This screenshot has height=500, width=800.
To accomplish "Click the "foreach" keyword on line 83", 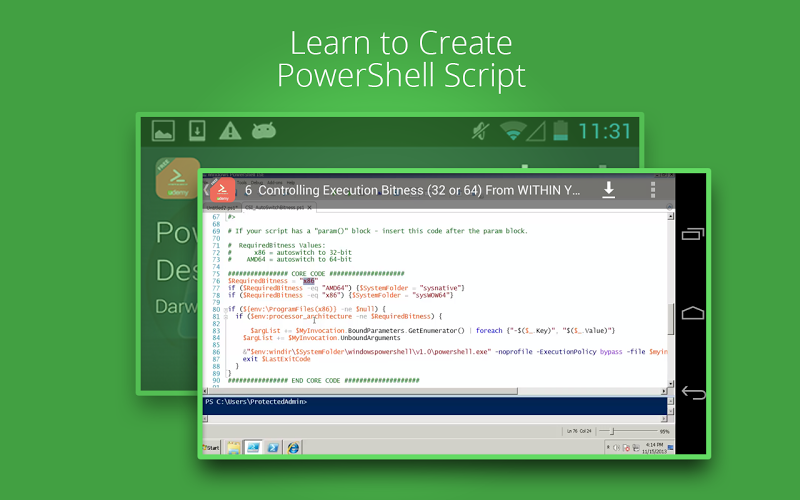I will (489, 331).
